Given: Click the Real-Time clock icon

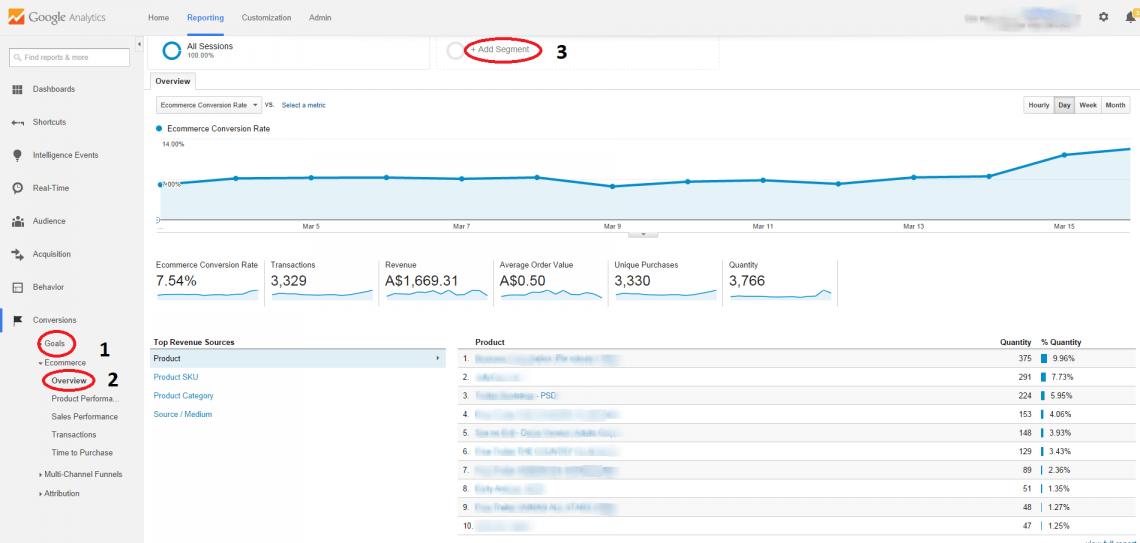Looking at the screenshot, I should tap(17, 188).
